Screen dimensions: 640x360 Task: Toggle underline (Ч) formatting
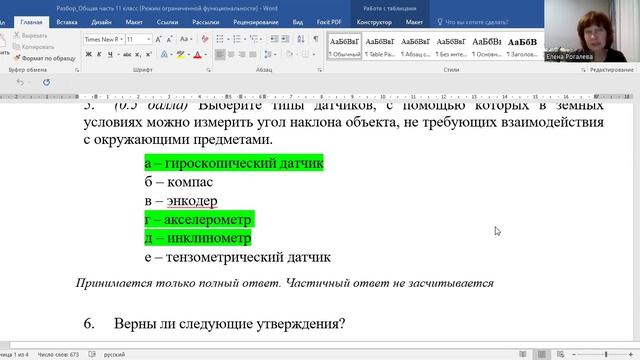110,54
